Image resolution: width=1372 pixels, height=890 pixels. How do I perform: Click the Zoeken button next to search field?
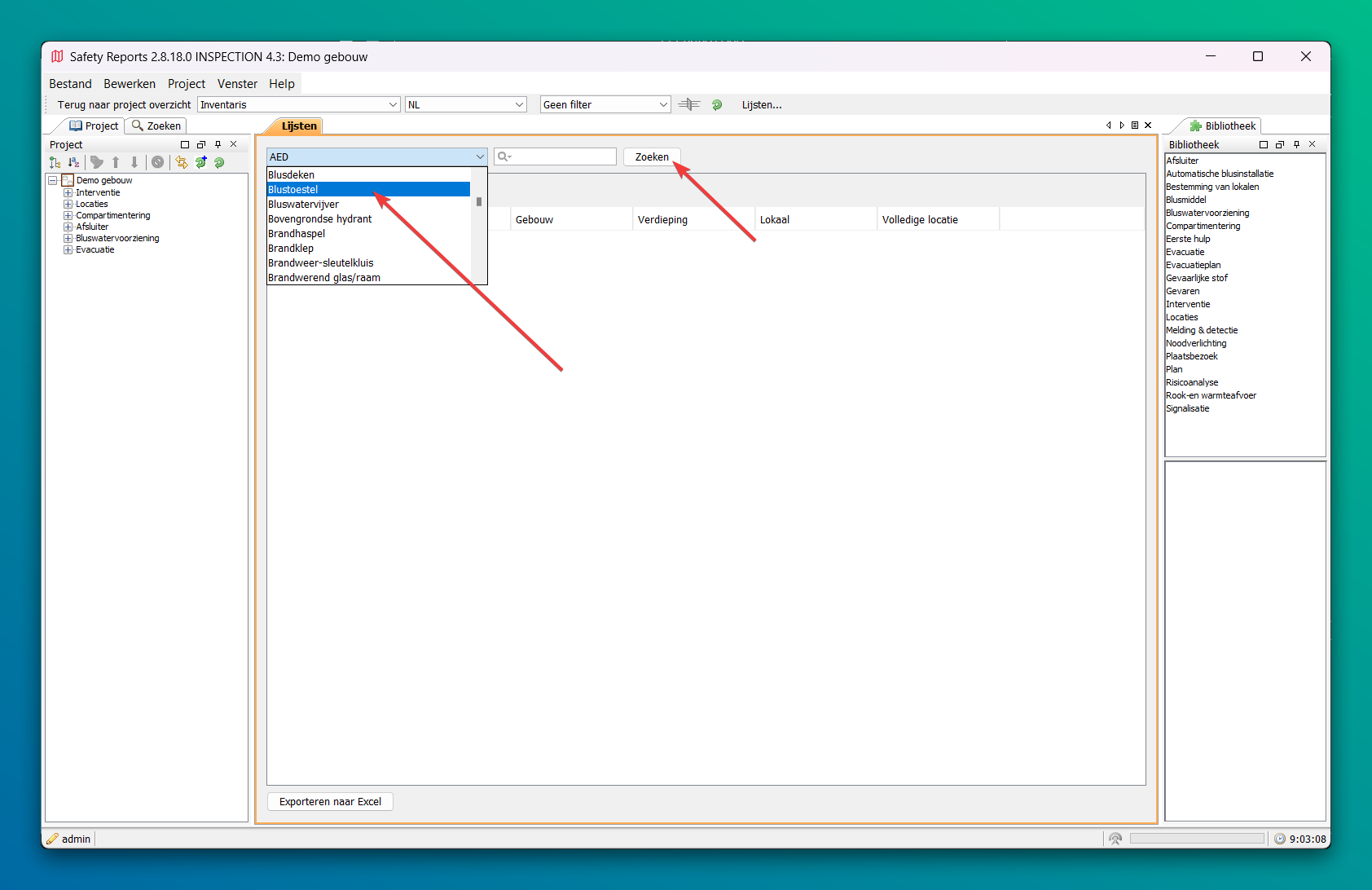(x=652, y=156)
